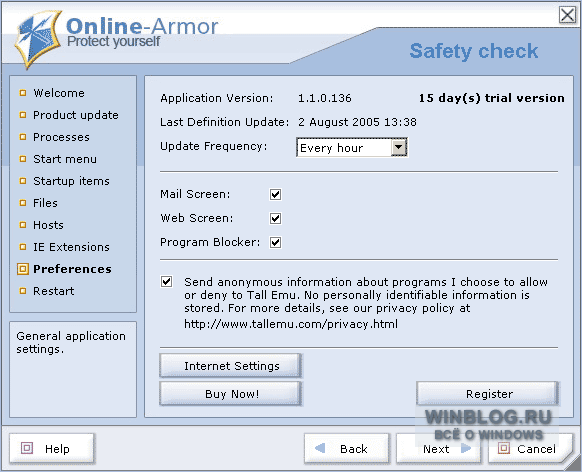The height and width of the screenshot is (472, 582).
Task: Click the highlighted Preferences bullet icon
Action: (23, 269)
